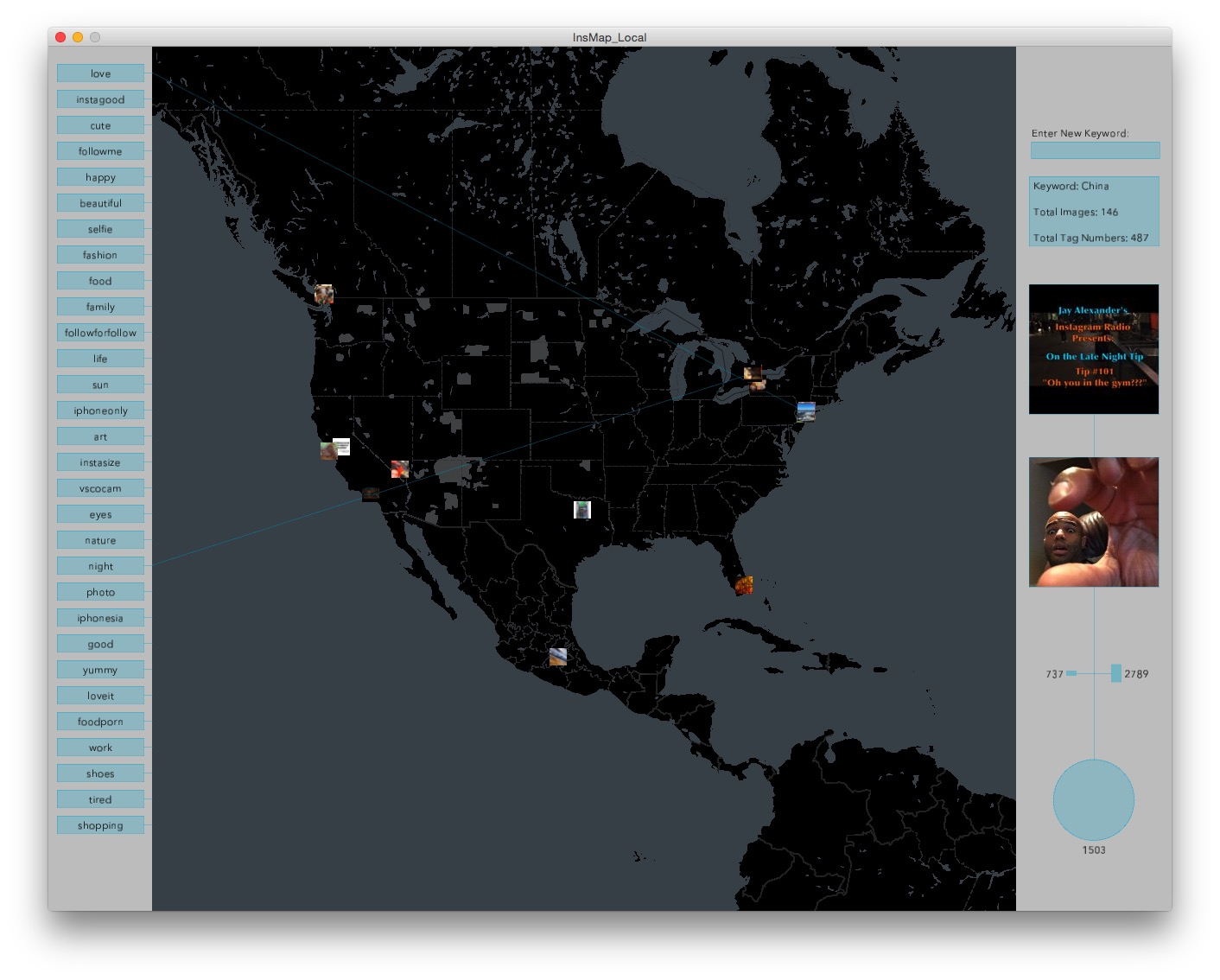This screenshot has height=980, width=1220.
Task: Open the Jay Alexander's Instagram Radio image
Action: pos(1094,349)
